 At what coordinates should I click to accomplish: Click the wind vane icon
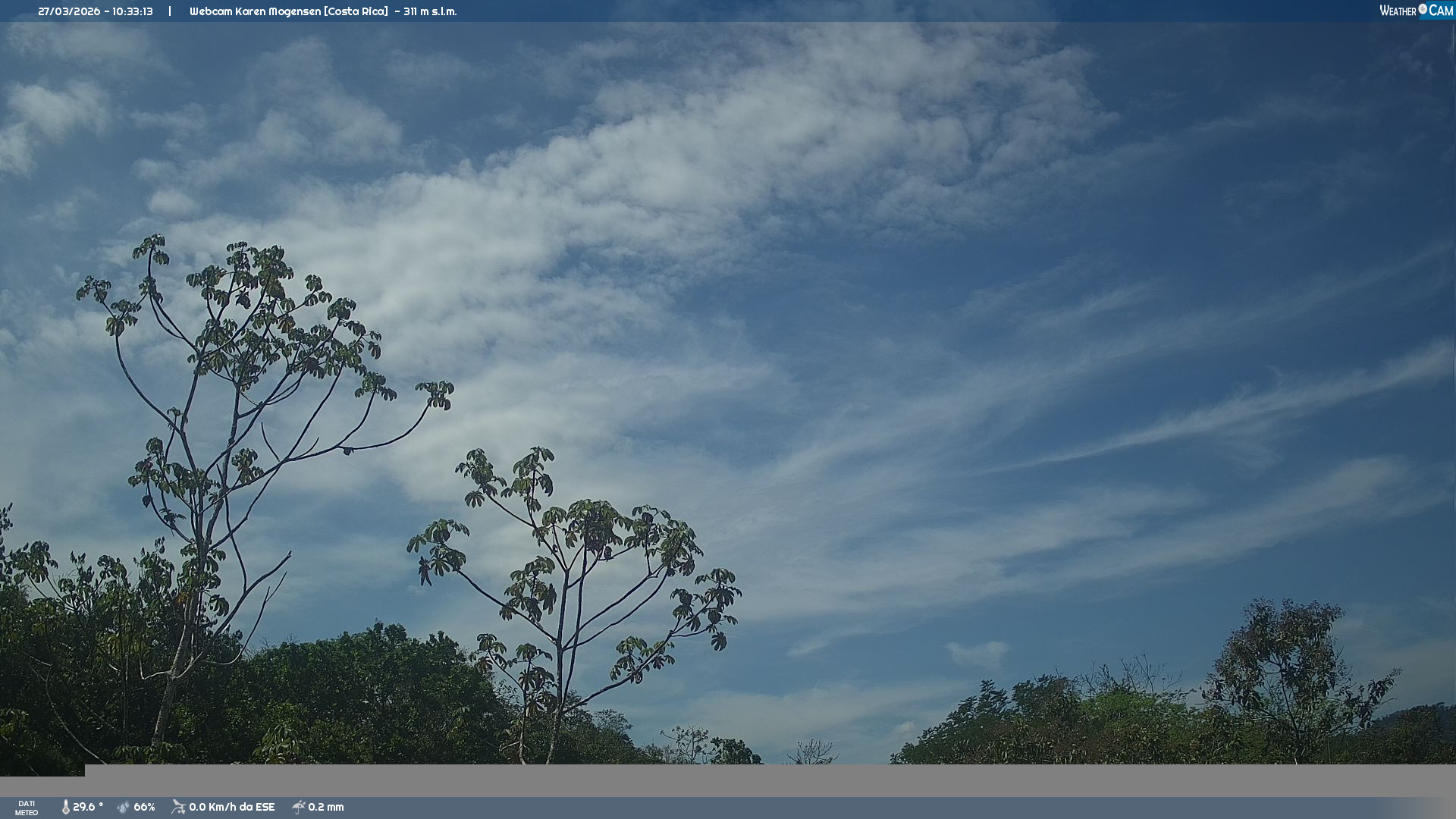pos(178,807)
